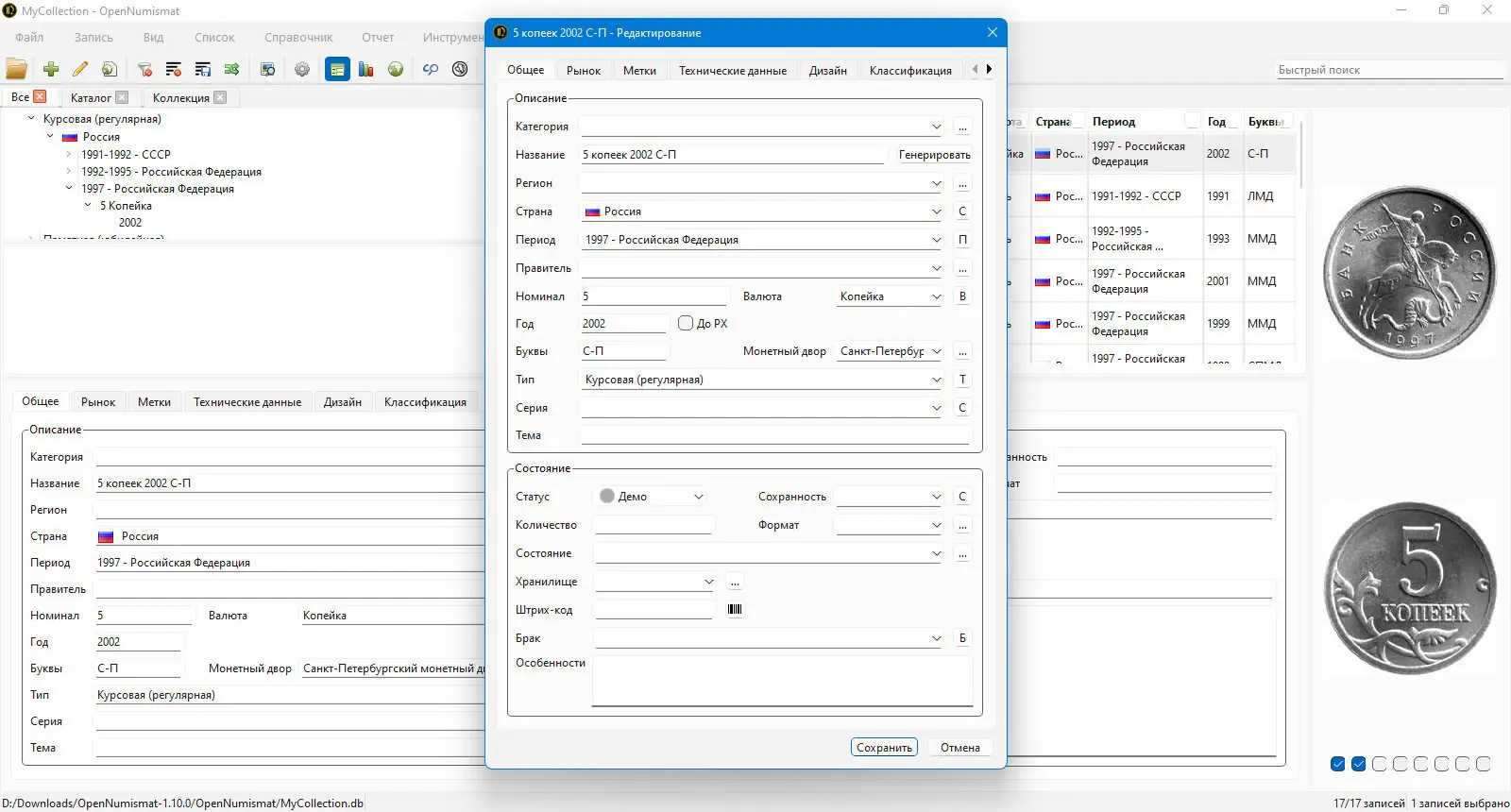Click the pencil edit record icon
The width and height of the screenshot is (1511, 812).
pos(80,69)
